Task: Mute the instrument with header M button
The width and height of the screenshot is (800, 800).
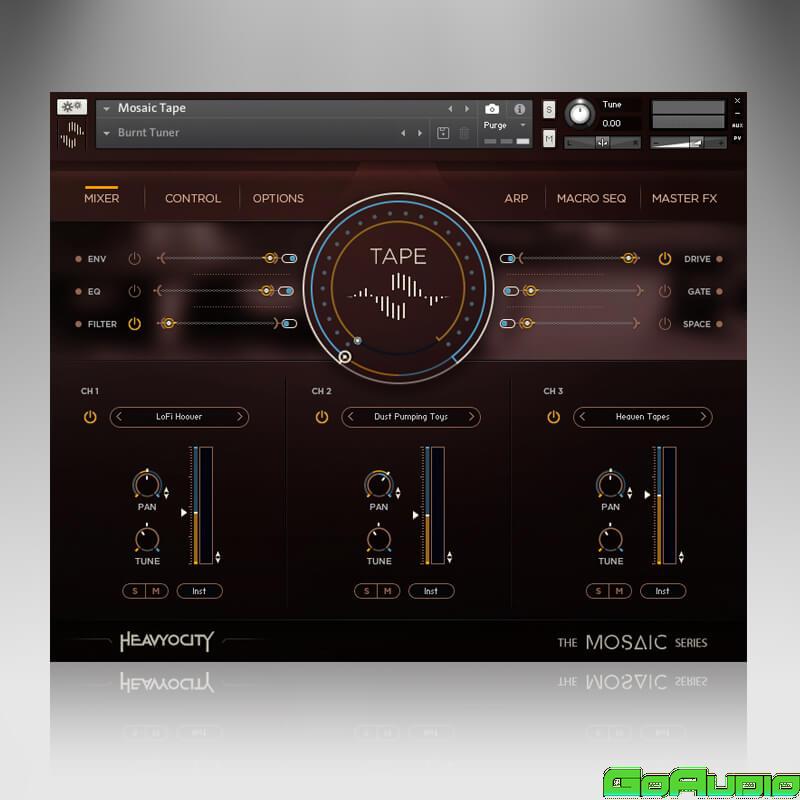Action: (549, 138)
